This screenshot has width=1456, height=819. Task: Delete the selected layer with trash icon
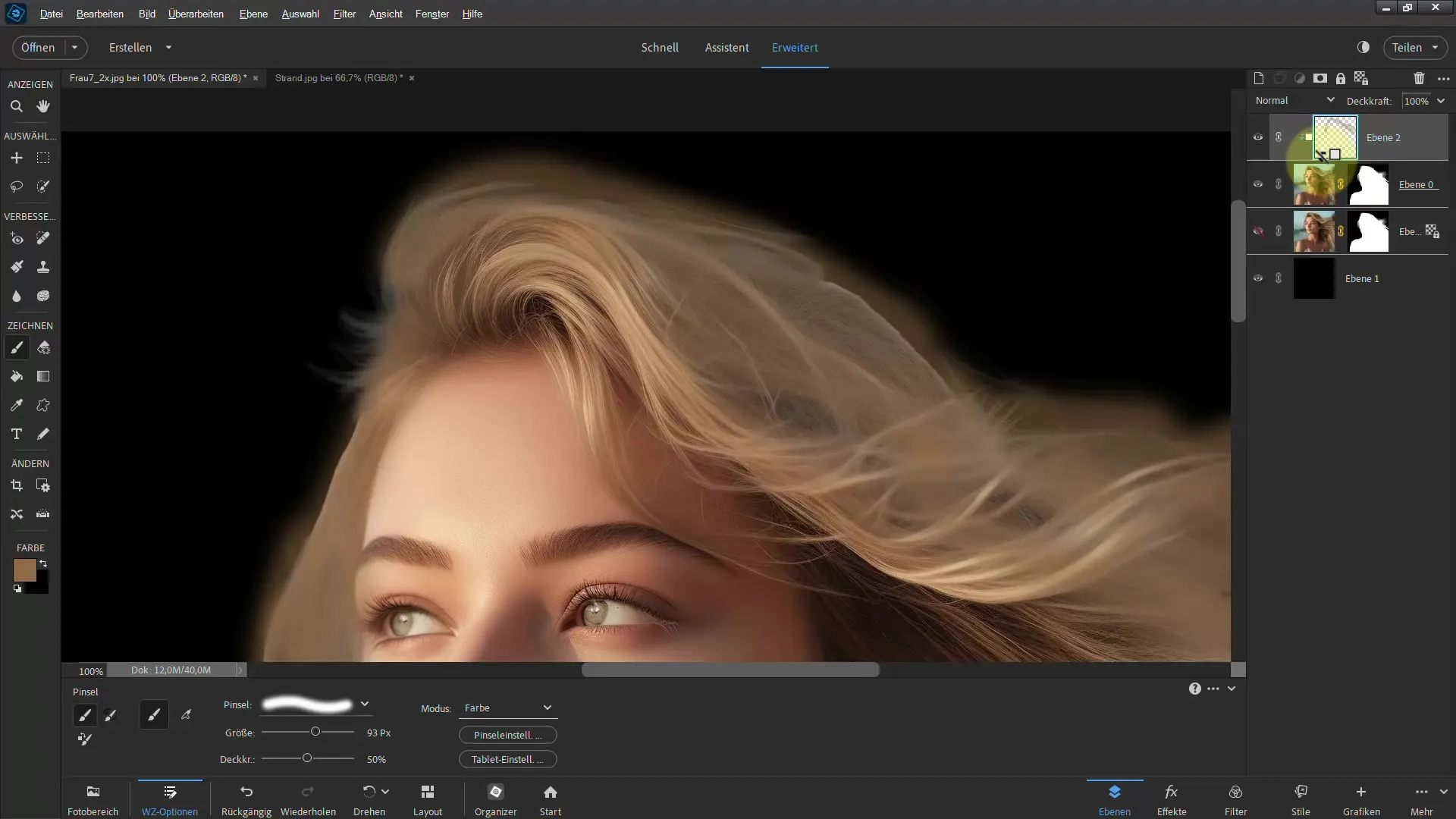click(1419, 78)
